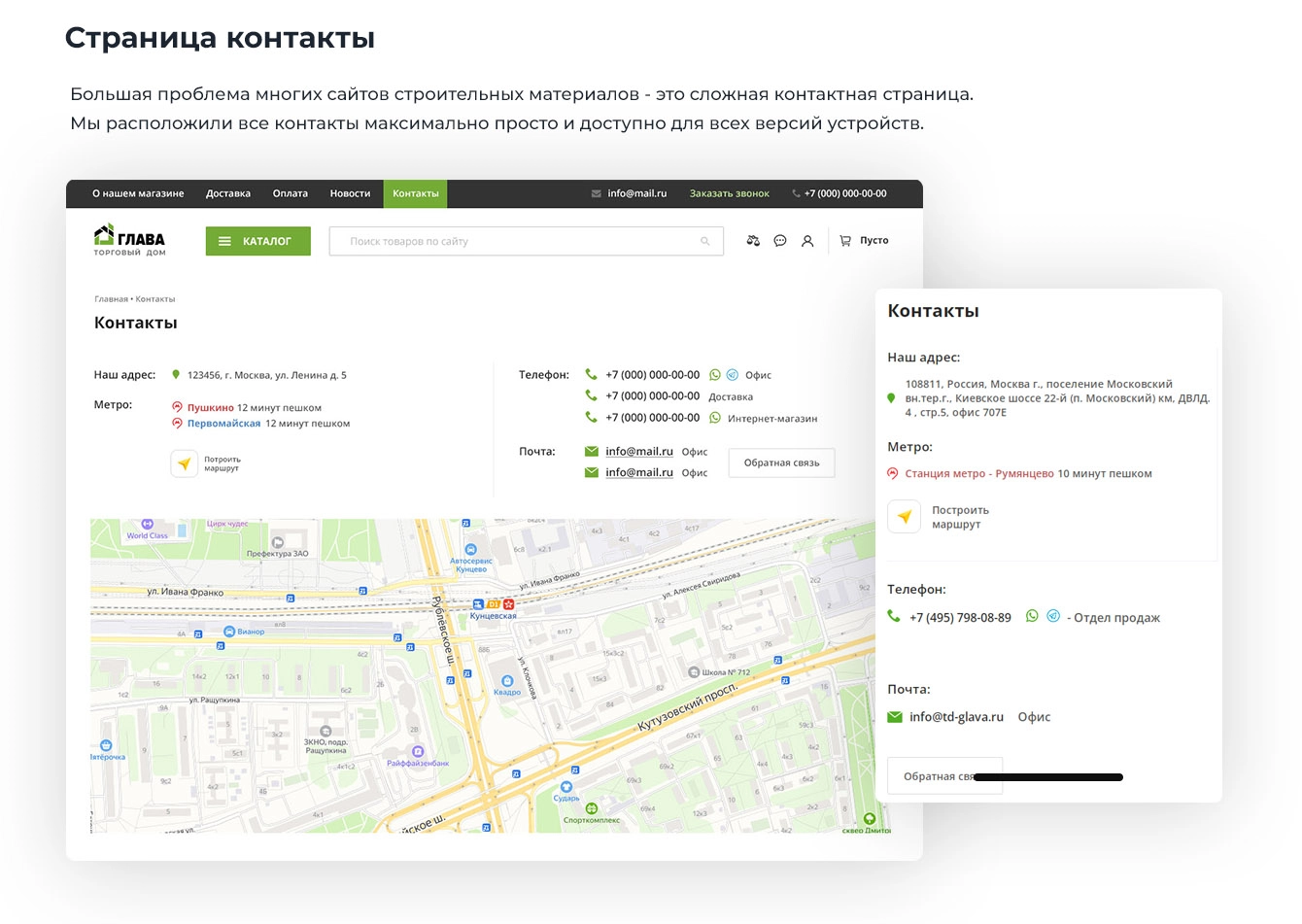Click the Доставка phone number
Image resolution: width=1302 pixels, height=924 pixels.
tap(652, 396)
